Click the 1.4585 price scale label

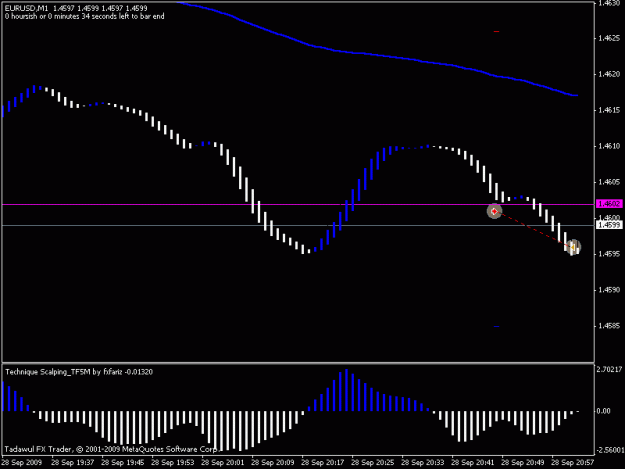tap(609, 326)
